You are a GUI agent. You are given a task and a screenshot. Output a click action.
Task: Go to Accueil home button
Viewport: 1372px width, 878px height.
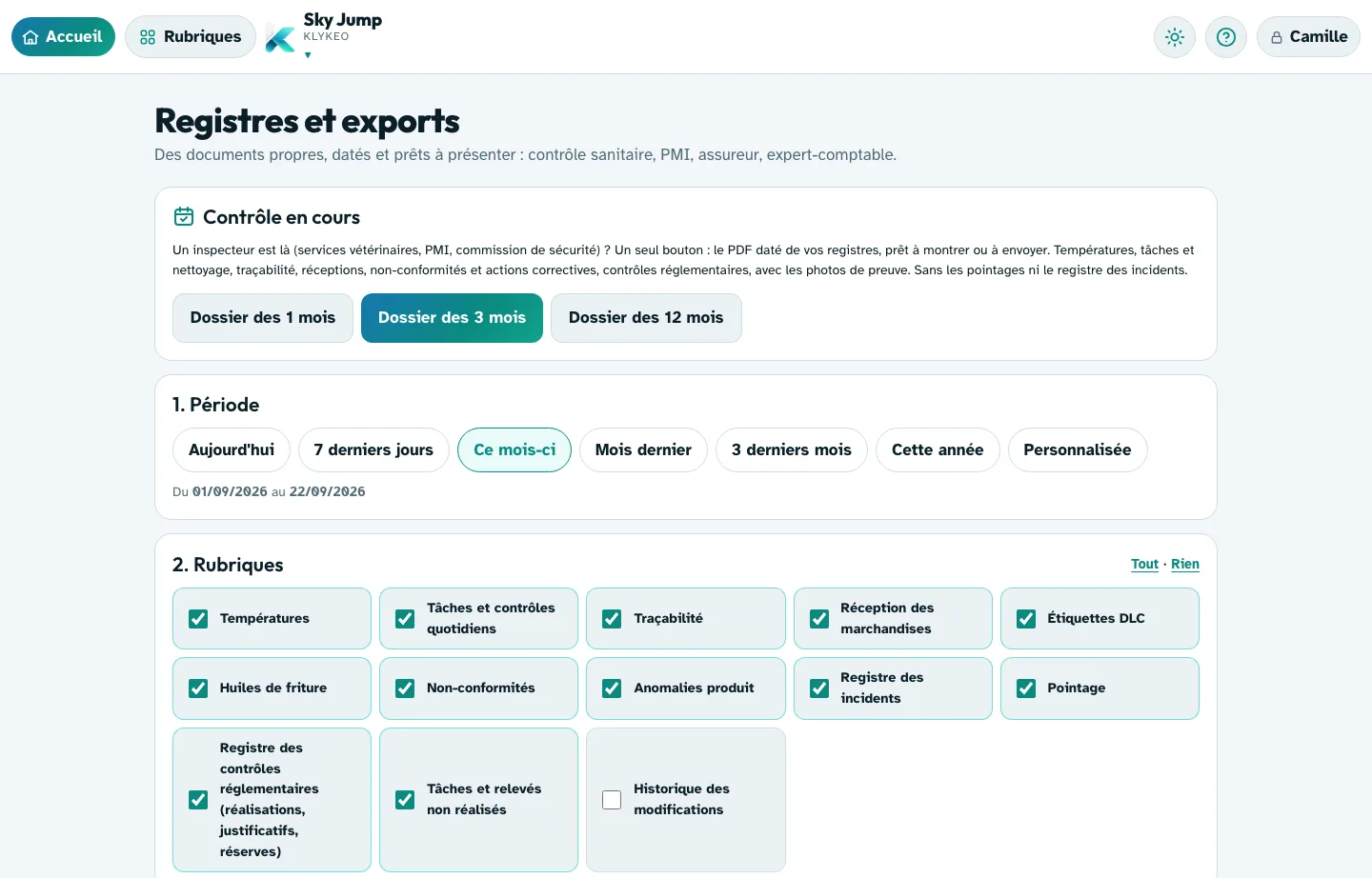[63, 37]
